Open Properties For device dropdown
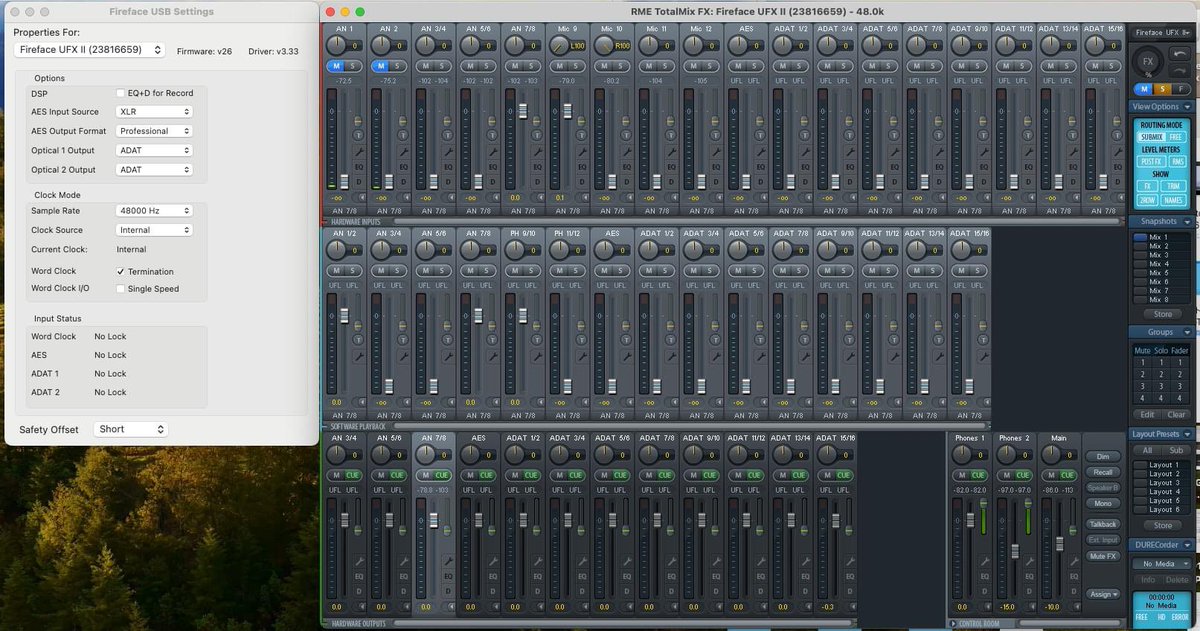Viewport: 1200px width, 631px height. pos(91,49)
